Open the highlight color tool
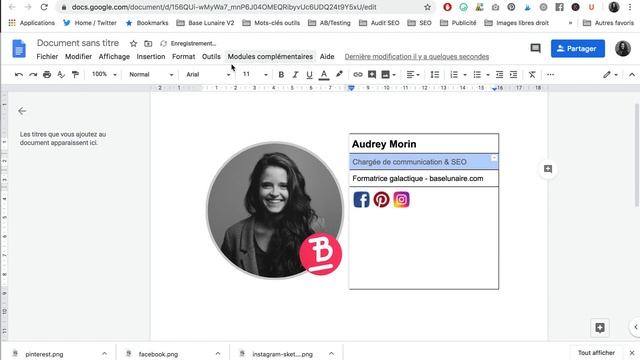This screenshot has width=640, height=360. coord(339,75)
